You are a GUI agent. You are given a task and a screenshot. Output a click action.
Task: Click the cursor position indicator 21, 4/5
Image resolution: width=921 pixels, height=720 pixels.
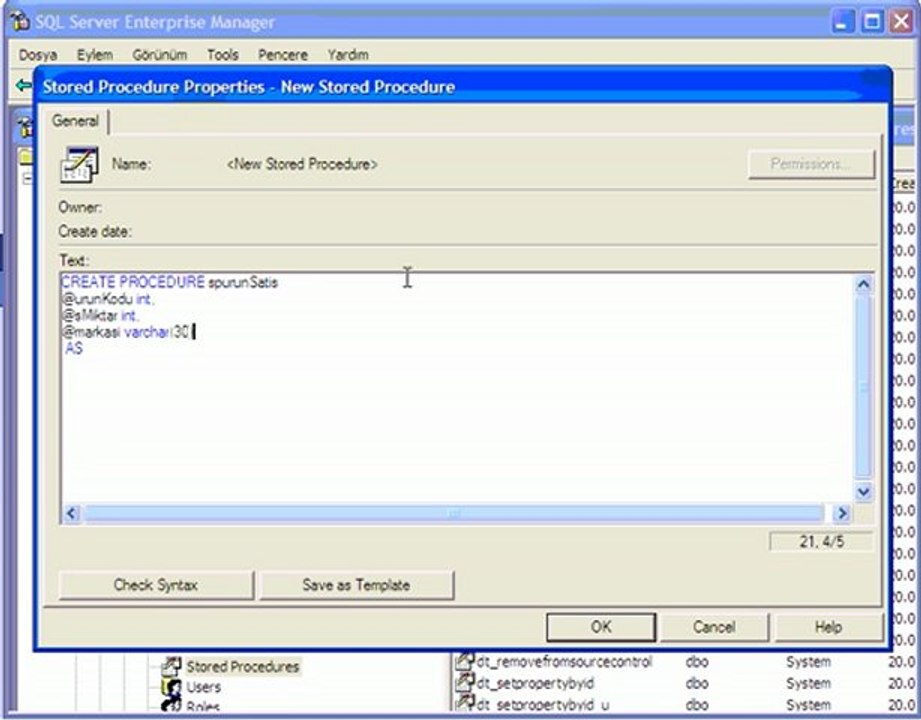[821, 541]
